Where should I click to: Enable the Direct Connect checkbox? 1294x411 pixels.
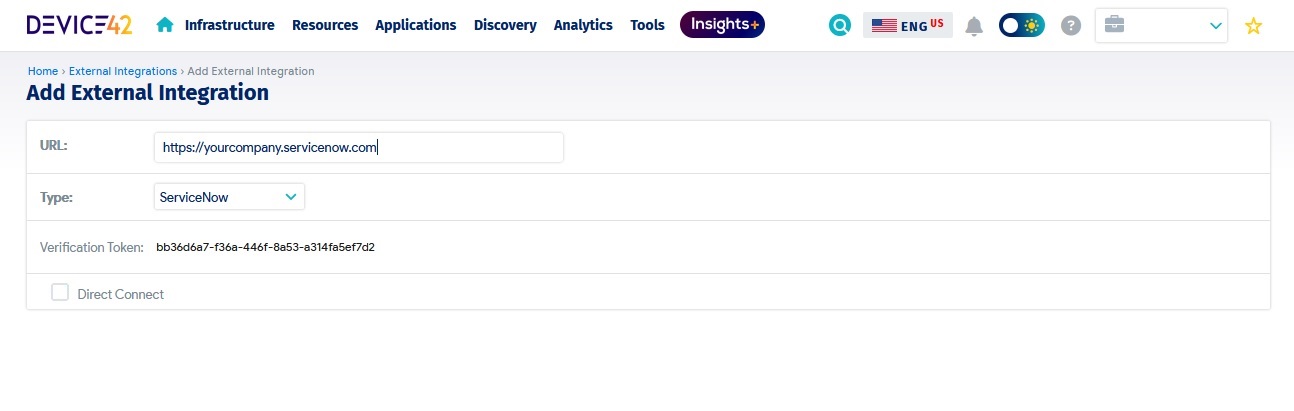60,293
